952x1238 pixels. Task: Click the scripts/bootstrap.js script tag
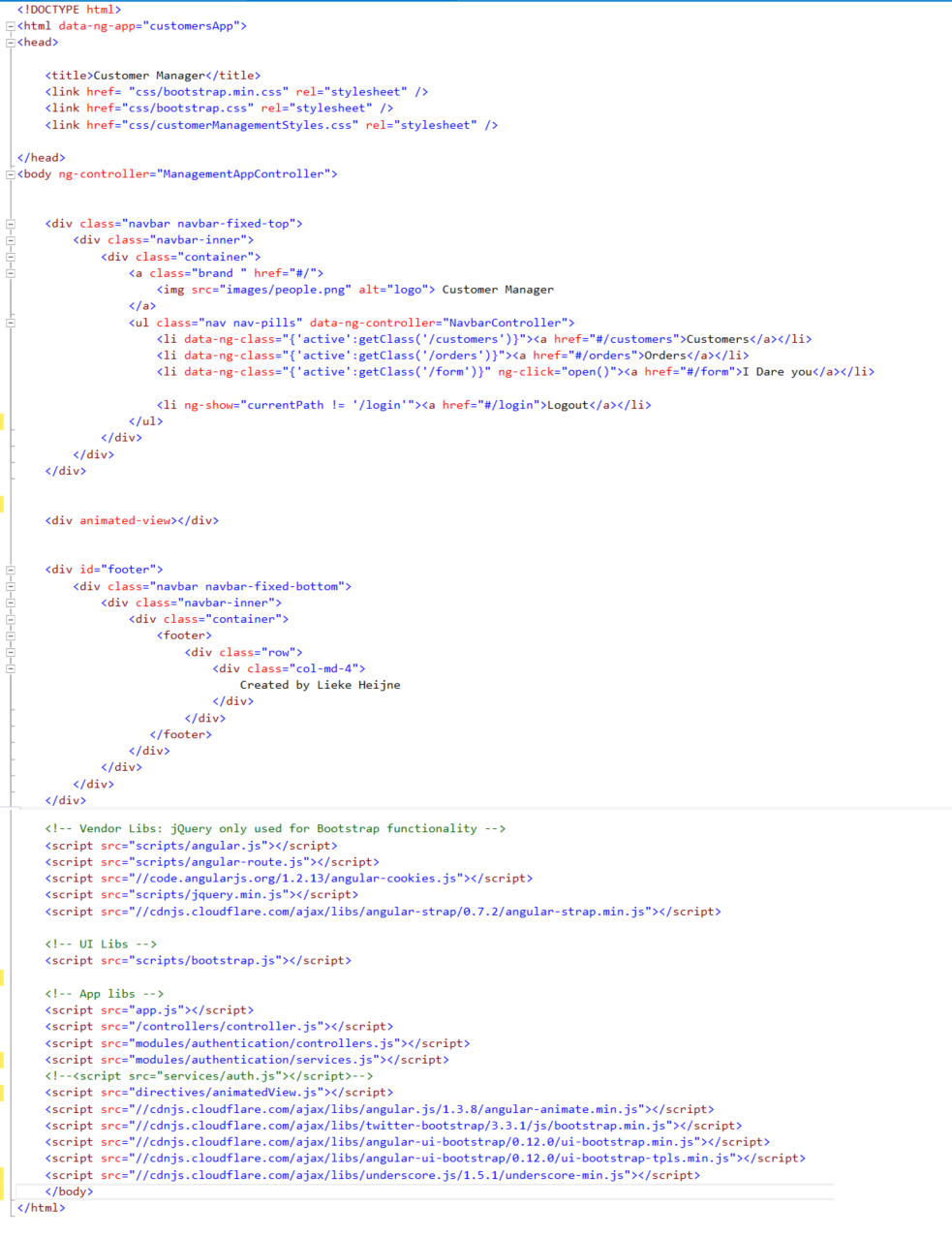coord(198,961)
